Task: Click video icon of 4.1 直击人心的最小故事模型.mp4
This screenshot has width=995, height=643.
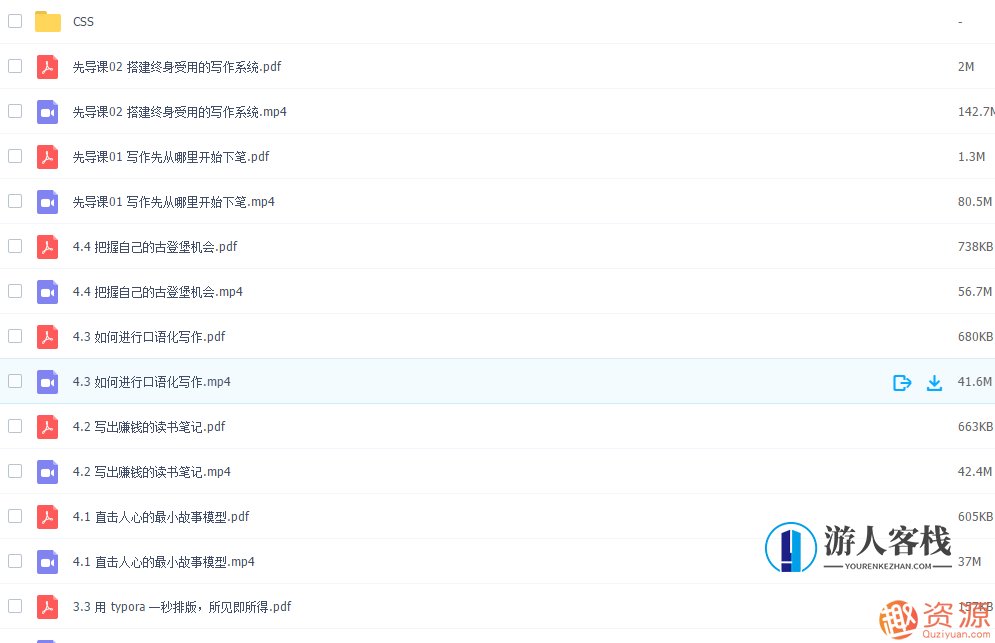Action: click(x=47, y=562)
